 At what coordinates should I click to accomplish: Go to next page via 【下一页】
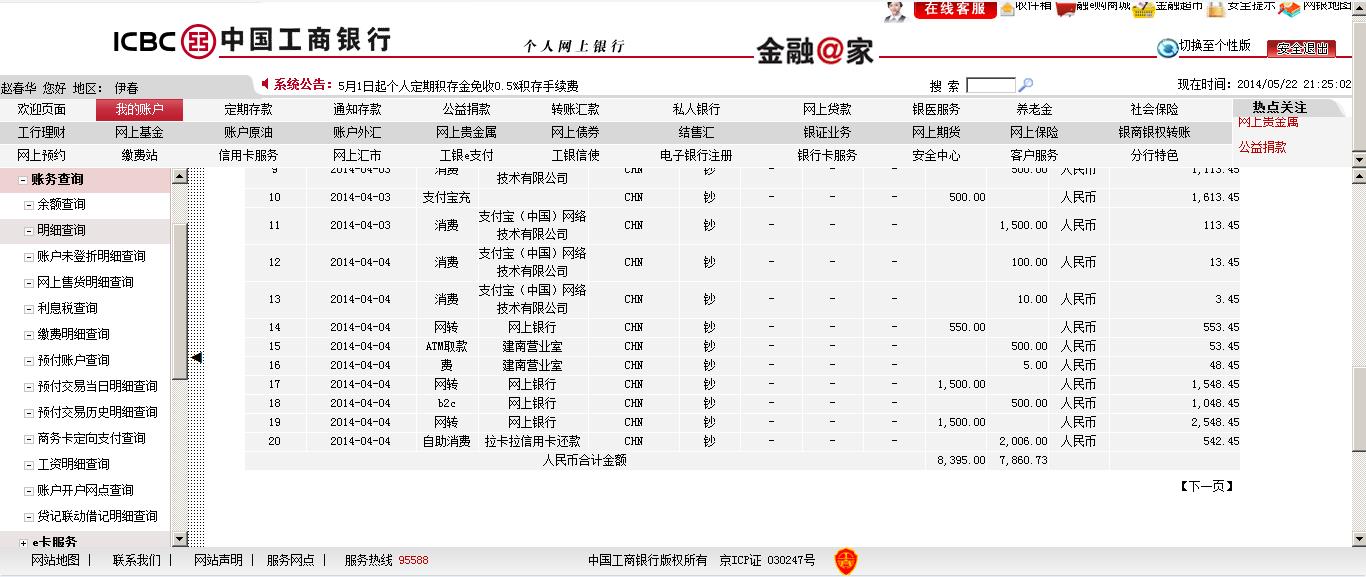click(x=1206, y=486)
